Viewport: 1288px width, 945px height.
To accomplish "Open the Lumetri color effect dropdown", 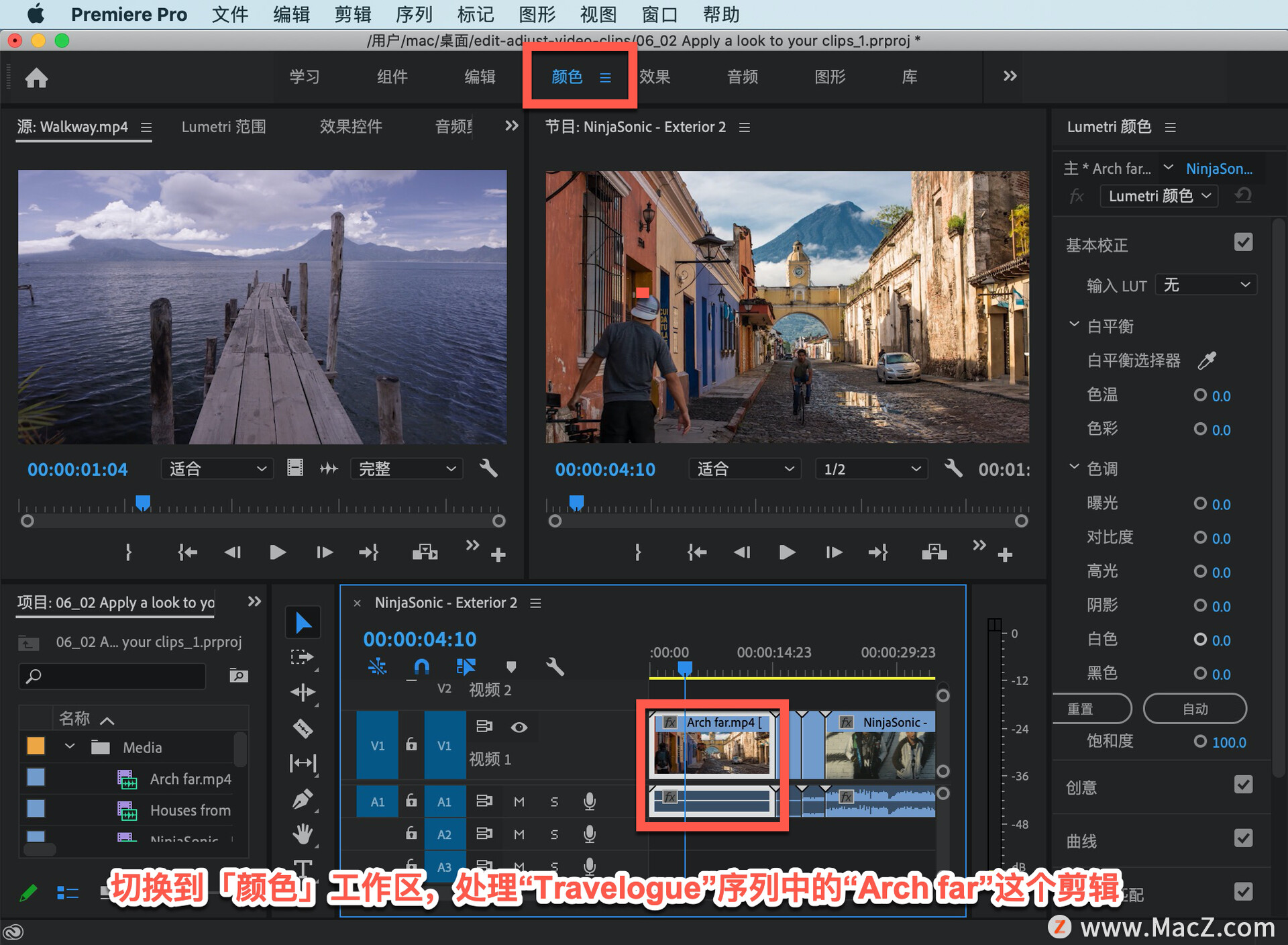I will [x=1159, y=196].
